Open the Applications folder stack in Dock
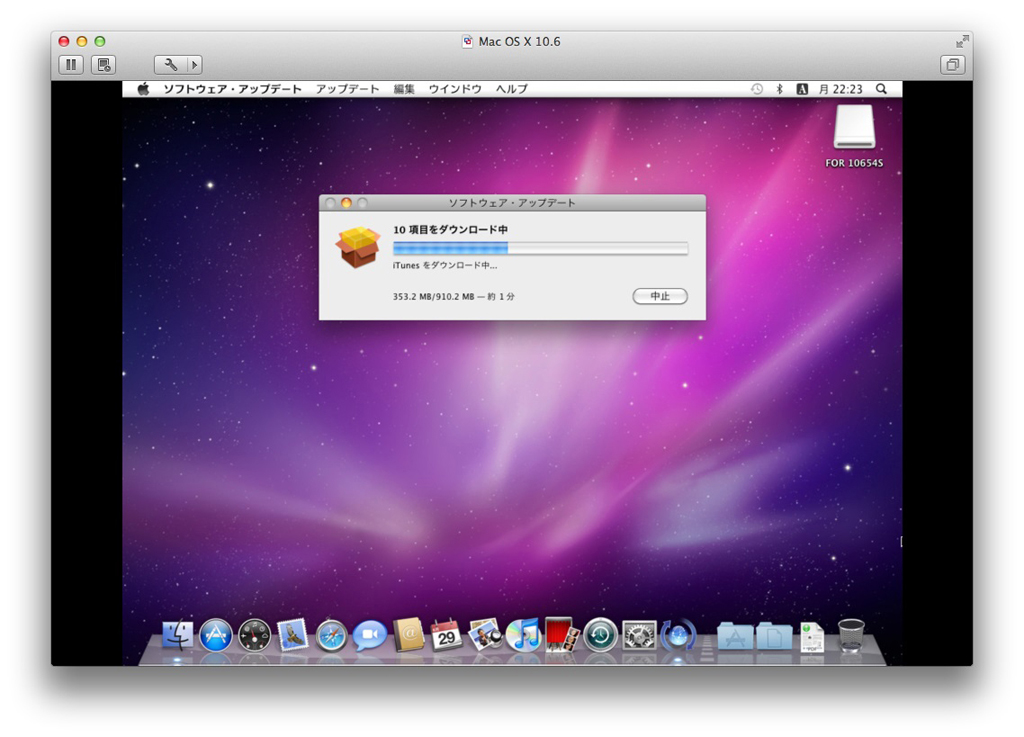 coord(735,636)
